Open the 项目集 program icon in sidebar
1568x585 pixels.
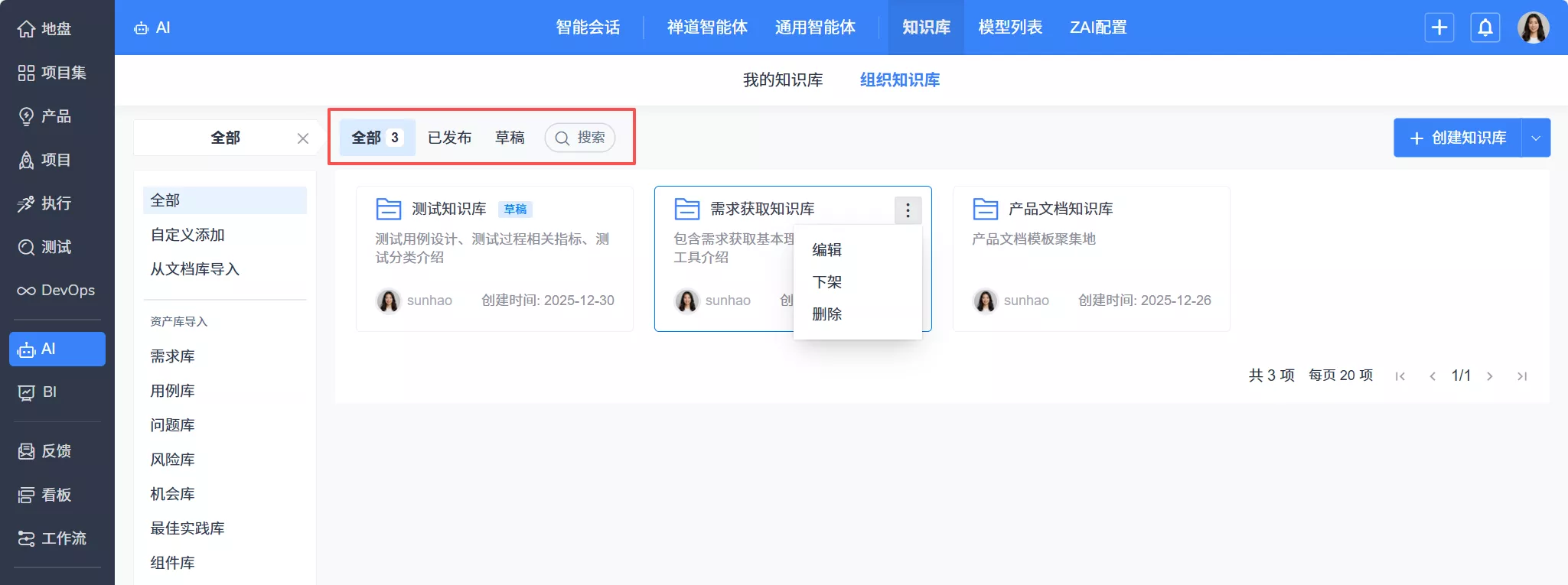(27, 73)
